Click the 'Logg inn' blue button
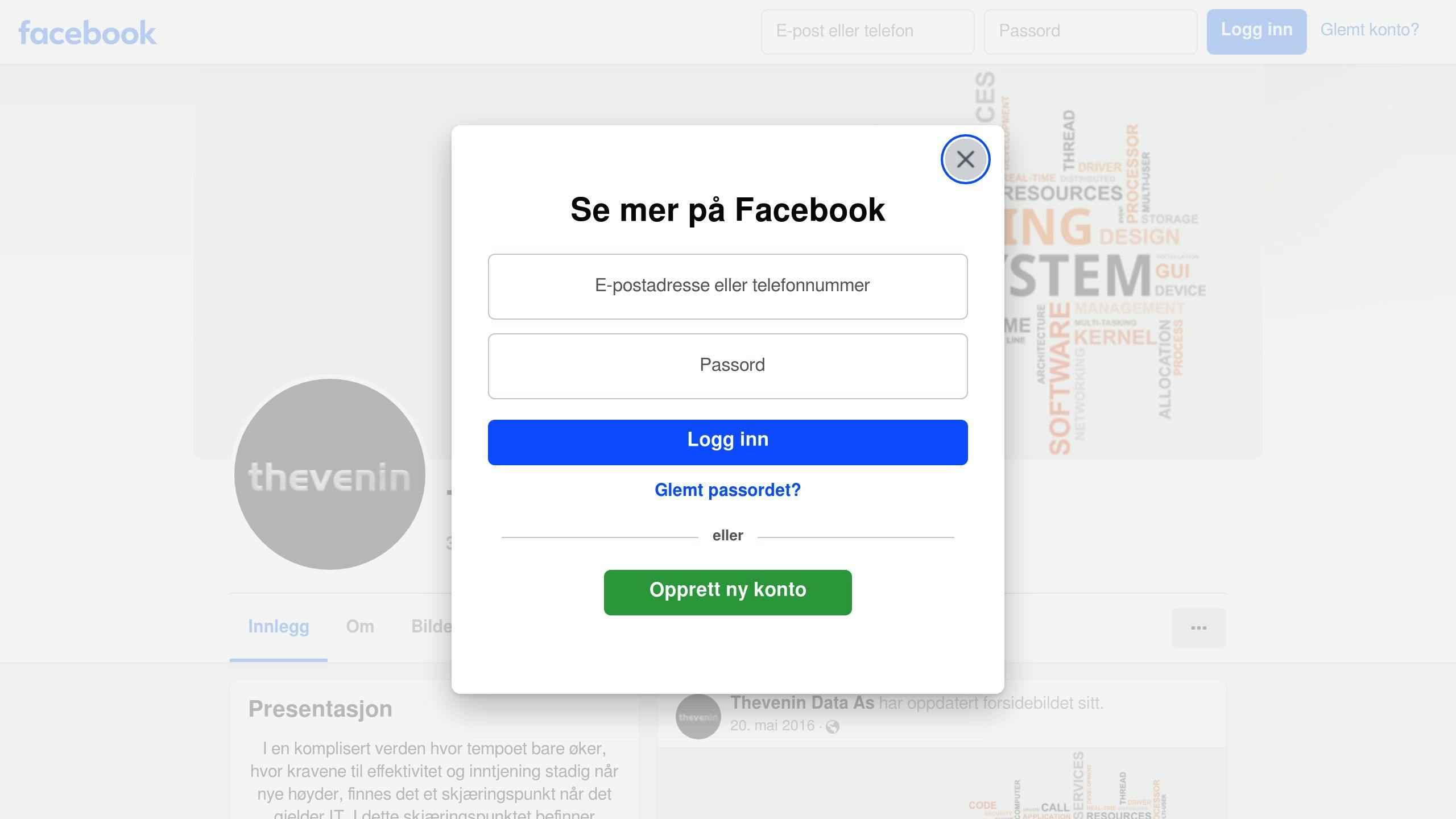Screen dimensions: 1456x819 pos(728,440)
